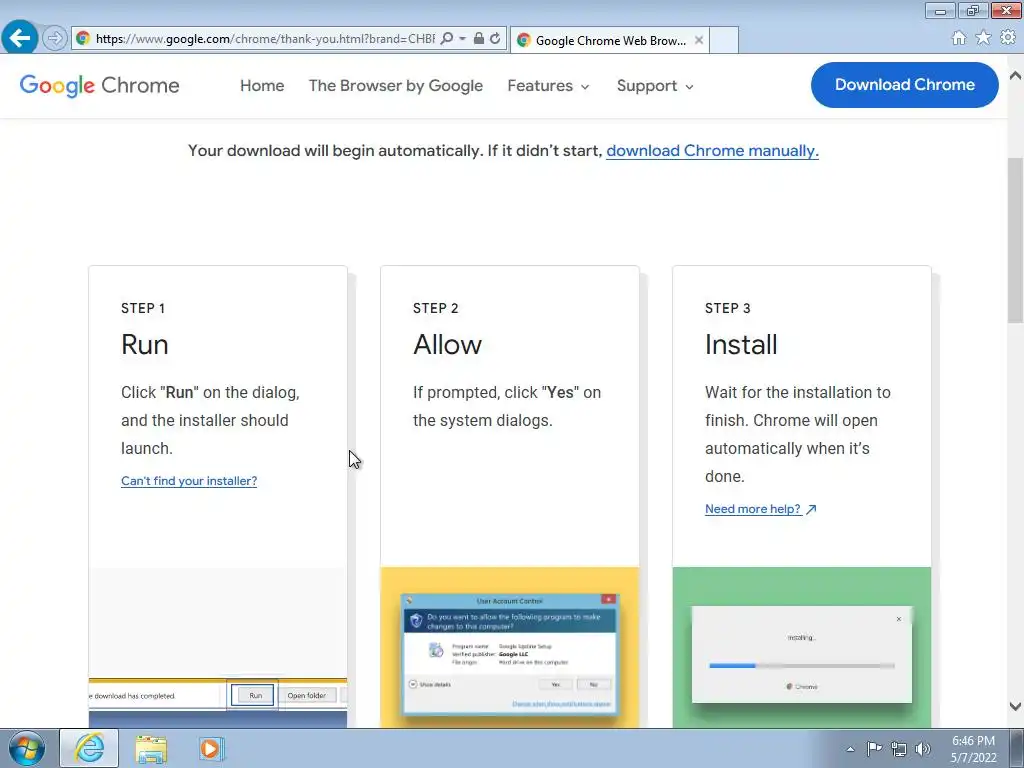Viewport: 1024px width, 768px height.
Task: Expand the Support dropdown menu
Action: click(x=655, y=86)
